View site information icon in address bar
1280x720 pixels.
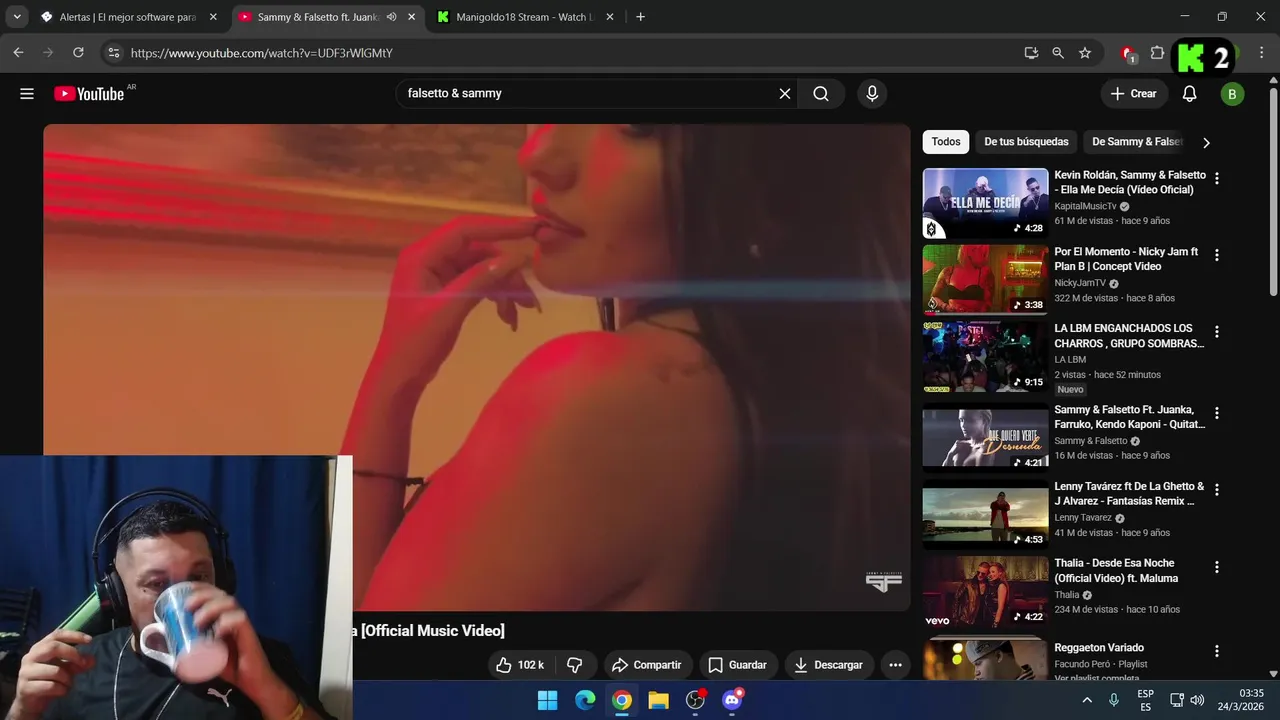[x=114, y=53]
